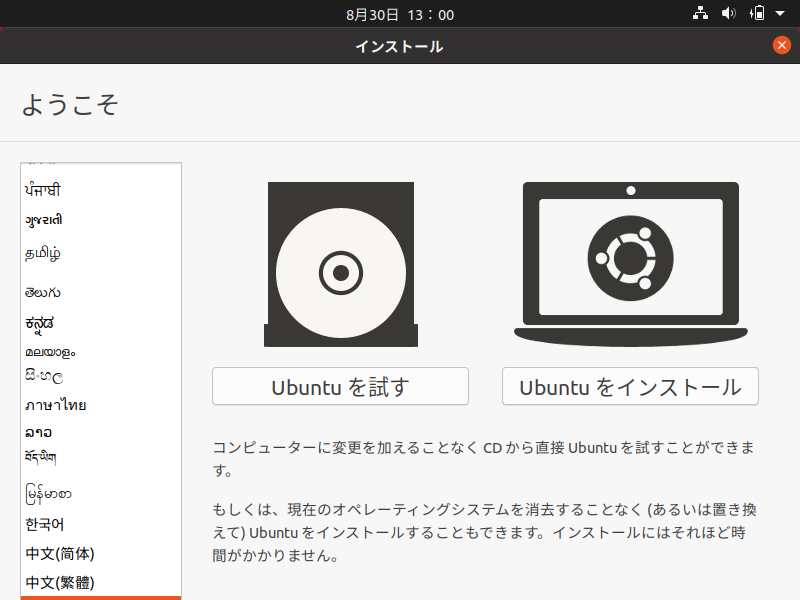Select ລາວ in the language list
This screenshot has width=800, height=600.
101,433
